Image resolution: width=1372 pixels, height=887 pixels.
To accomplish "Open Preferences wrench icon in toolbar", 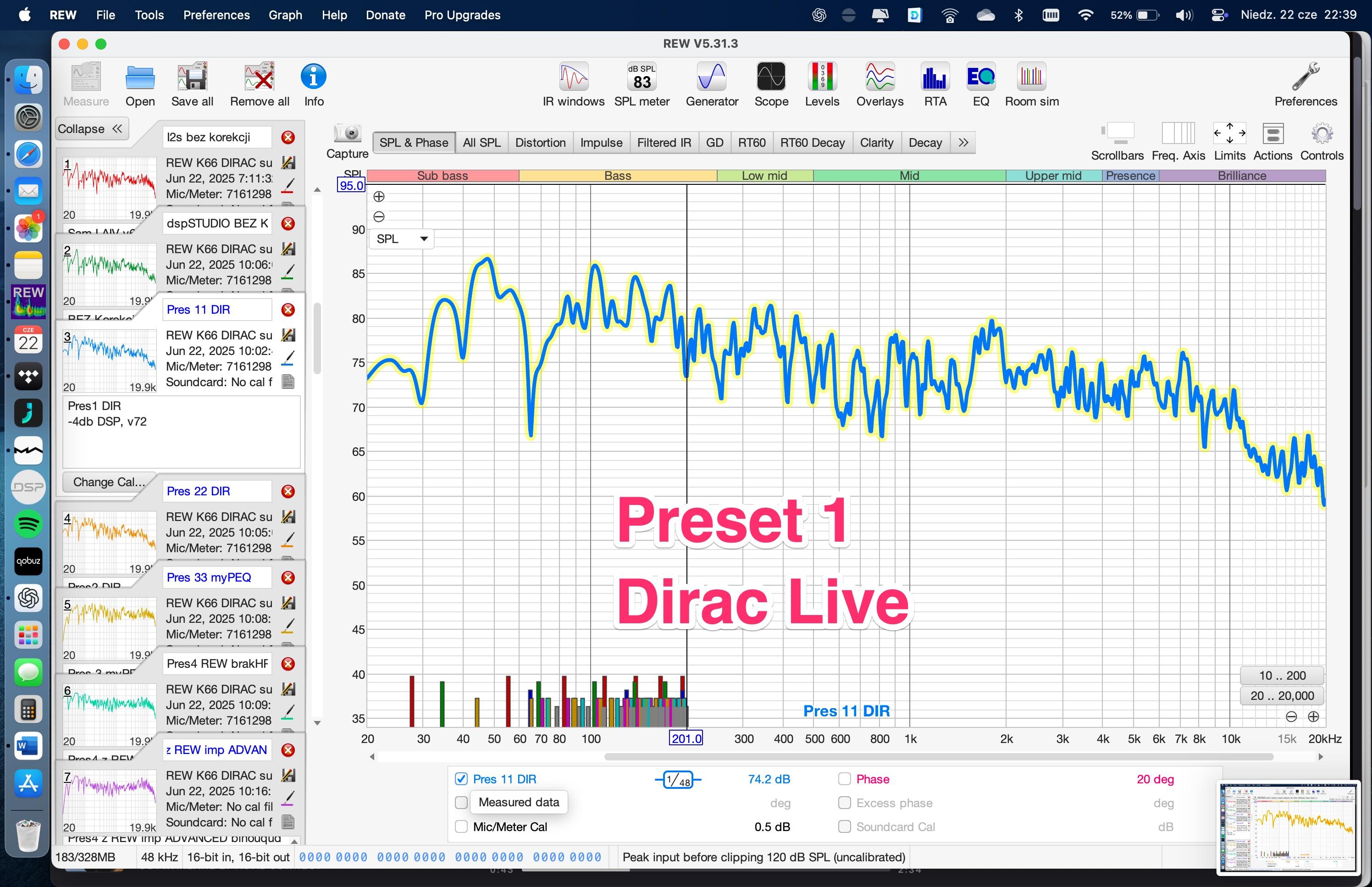I will (x=1305, y=85).
